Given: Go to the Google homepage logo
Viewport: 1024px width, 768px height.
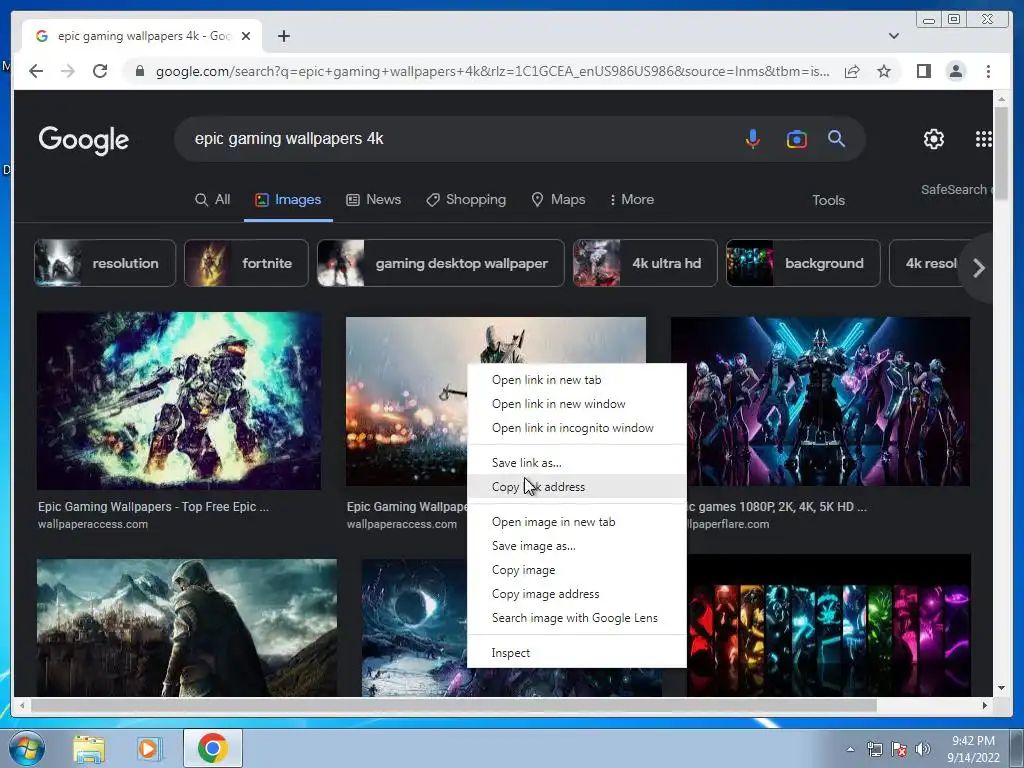Looking at the screenshot, I should (x=84, y=140).
